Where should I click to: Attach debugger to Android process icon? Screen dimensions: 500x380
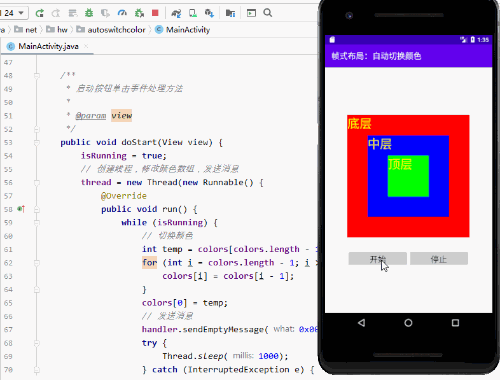tap(139, 13)
